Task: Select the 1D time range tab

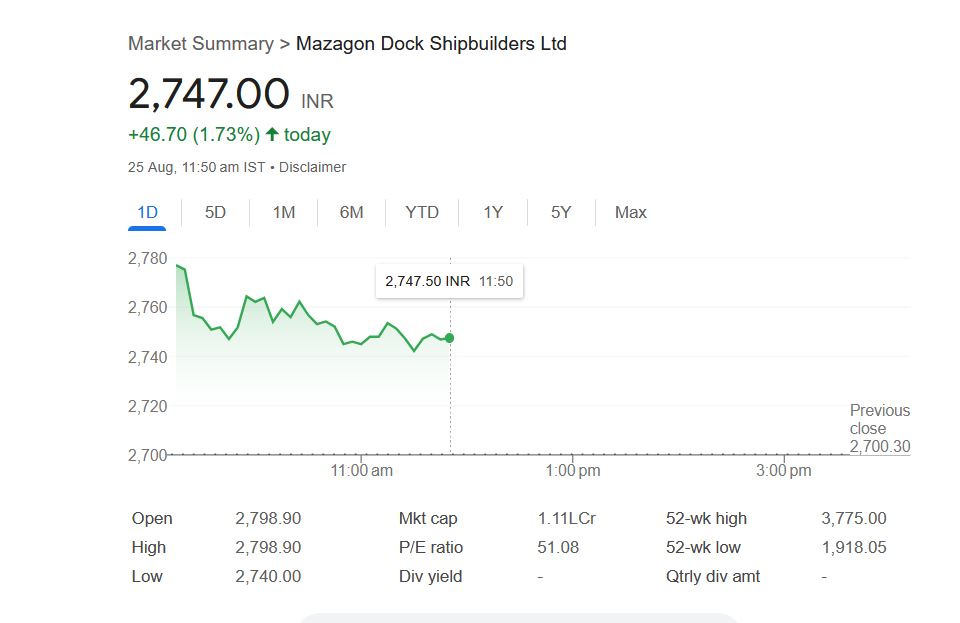Action: (147, 212)
